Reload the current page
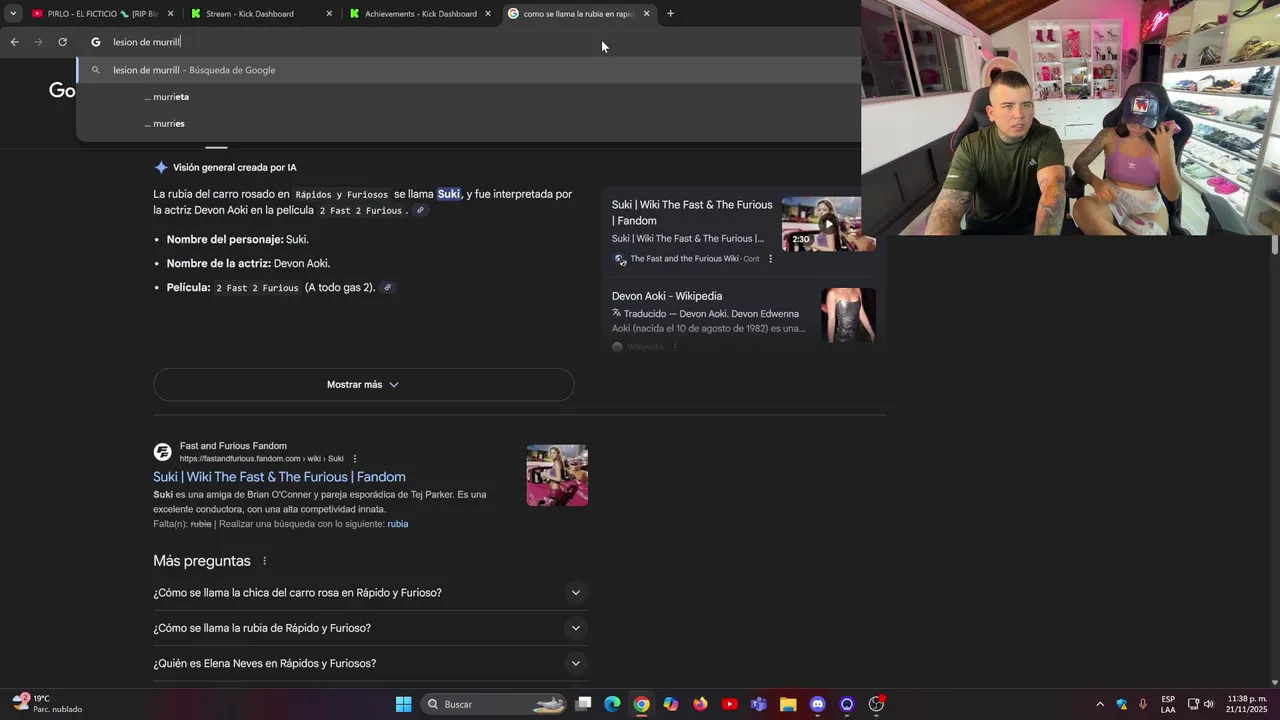1280x720 pixels. coord(62,42)
